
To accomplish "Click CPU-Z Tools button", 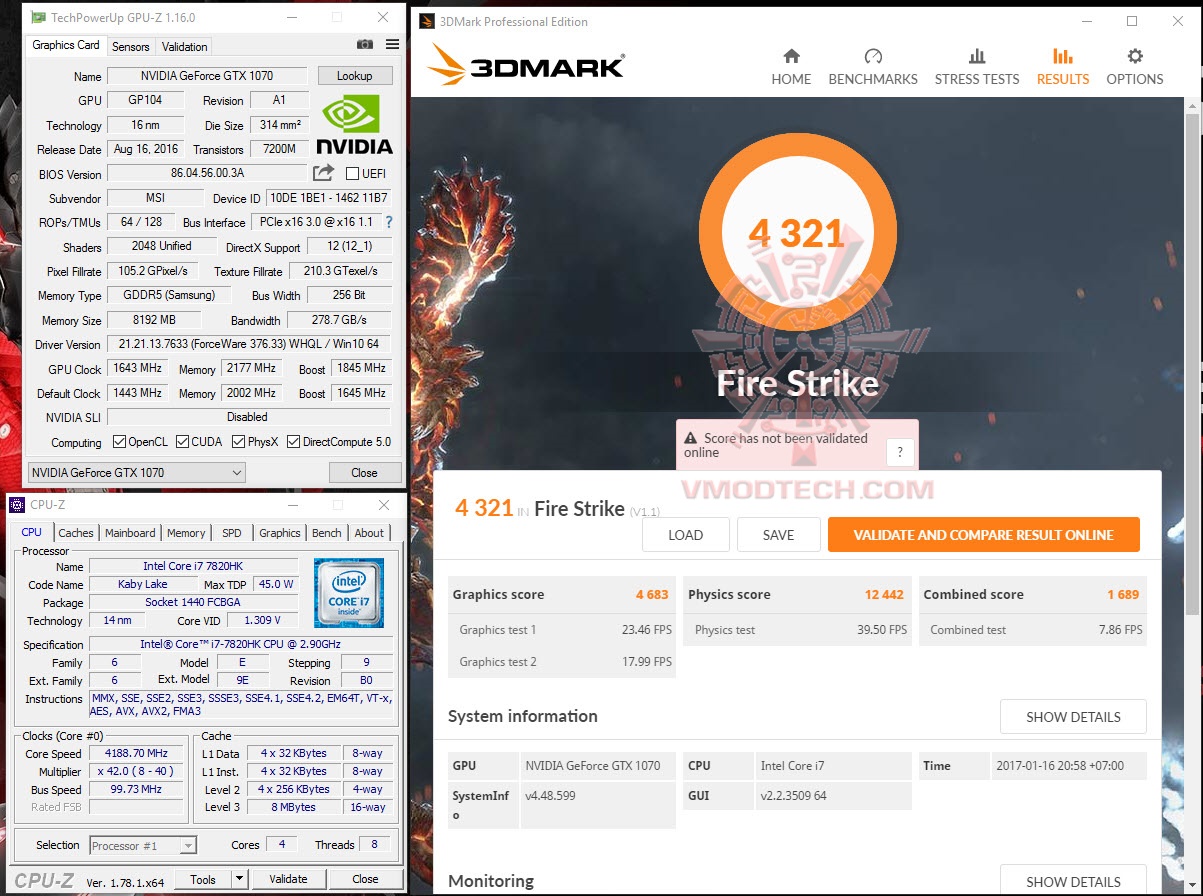I will pos(203,879).
